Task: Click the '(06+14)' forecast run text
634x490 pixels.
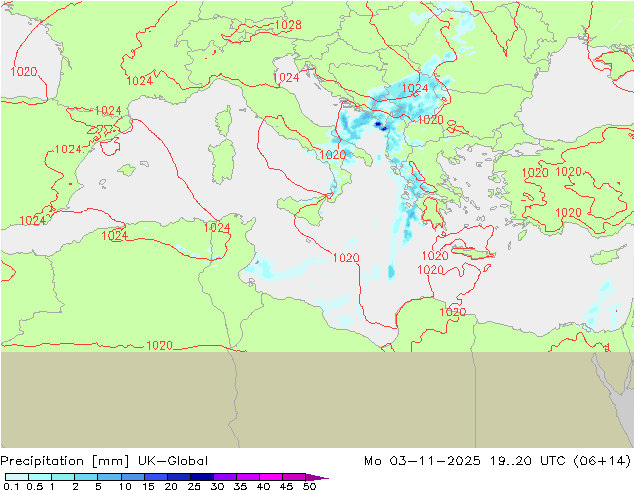Action: [x=602, y=461]
